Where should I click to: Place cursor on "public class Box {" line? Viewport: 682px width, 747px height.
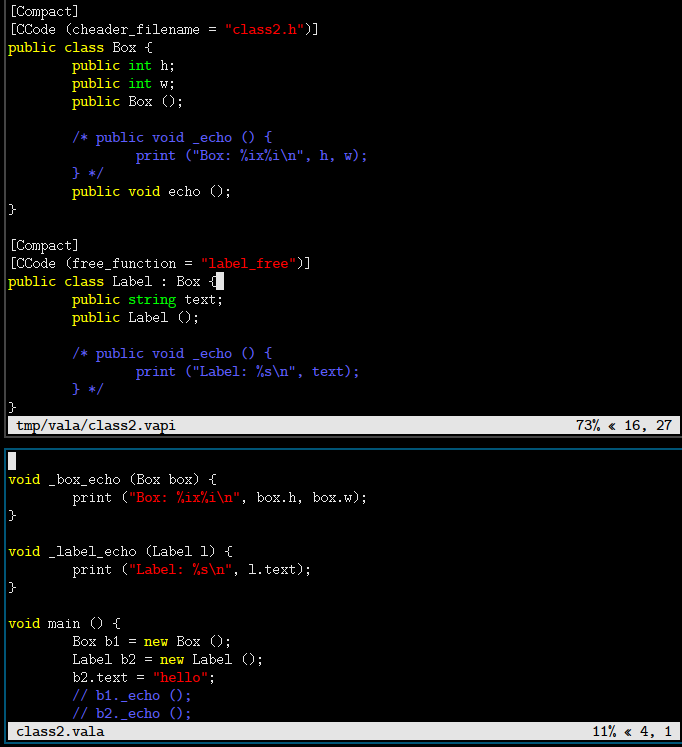tap(80, 48)
